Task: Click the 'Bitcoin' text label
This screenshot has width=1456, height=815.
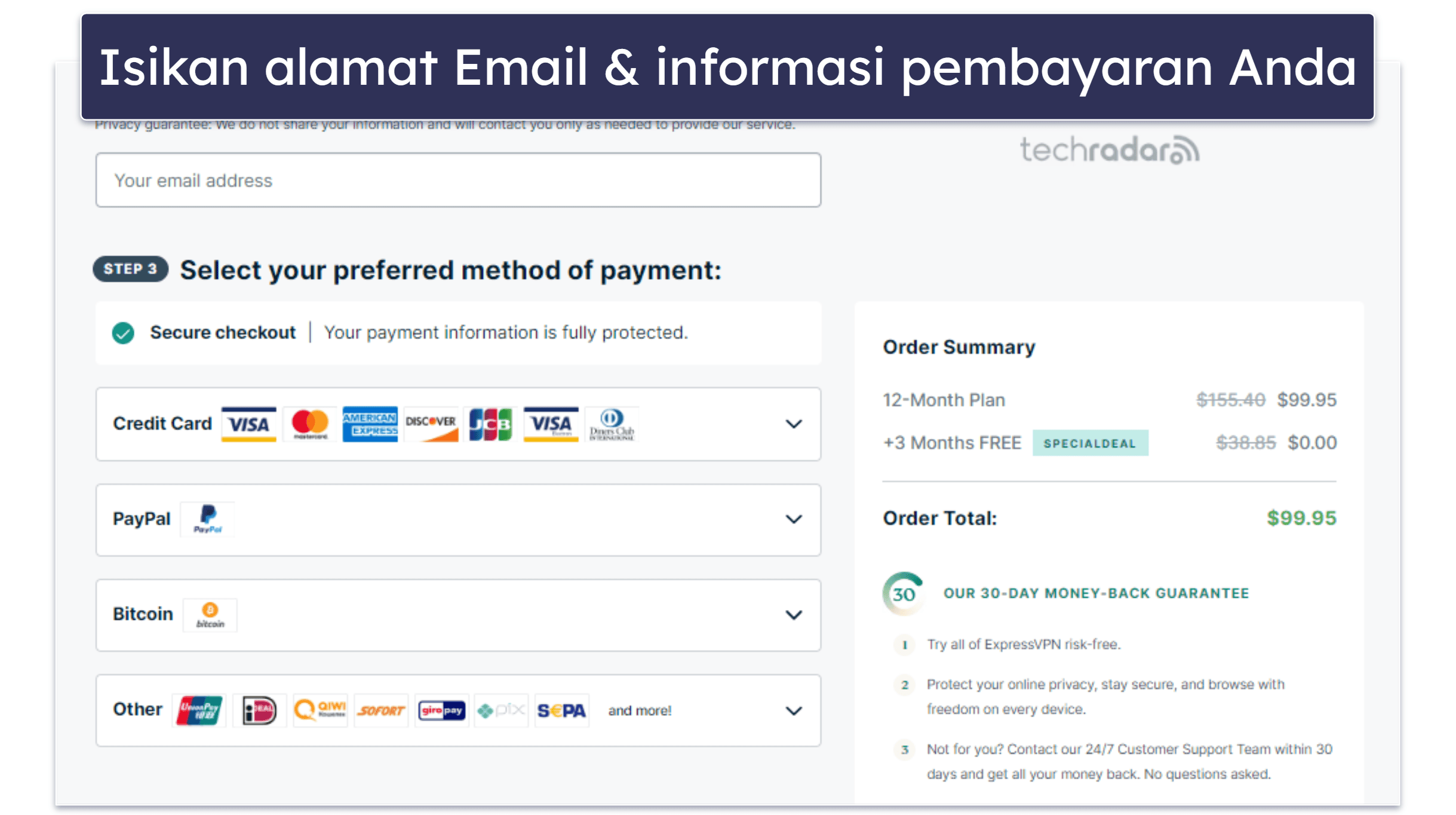Action: (x=143, y=614)
